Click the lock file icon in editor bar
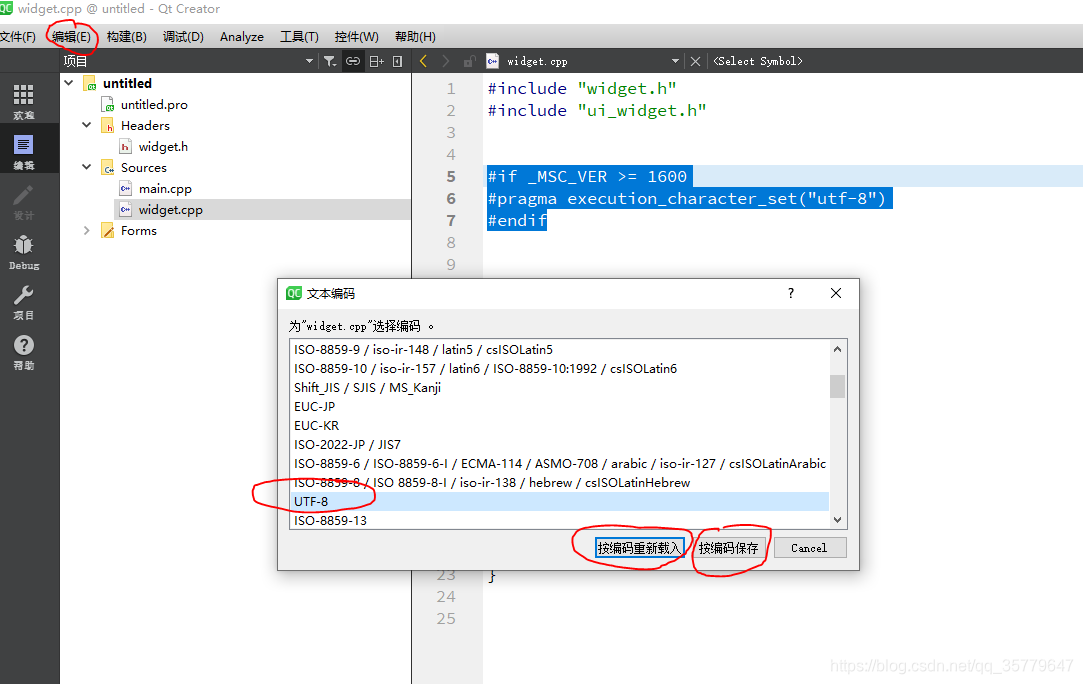 [470, 61]
